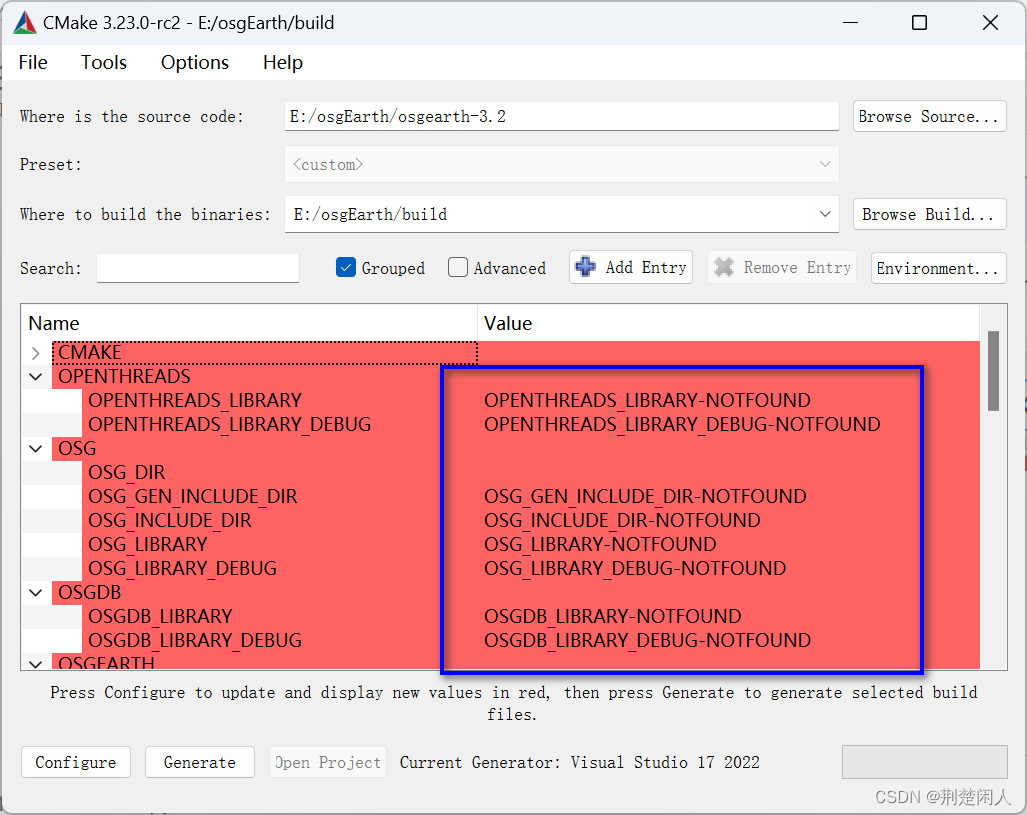Collapse the OSGDB group
Screen dimensions: 1027x815
click(x=35, y=593)
